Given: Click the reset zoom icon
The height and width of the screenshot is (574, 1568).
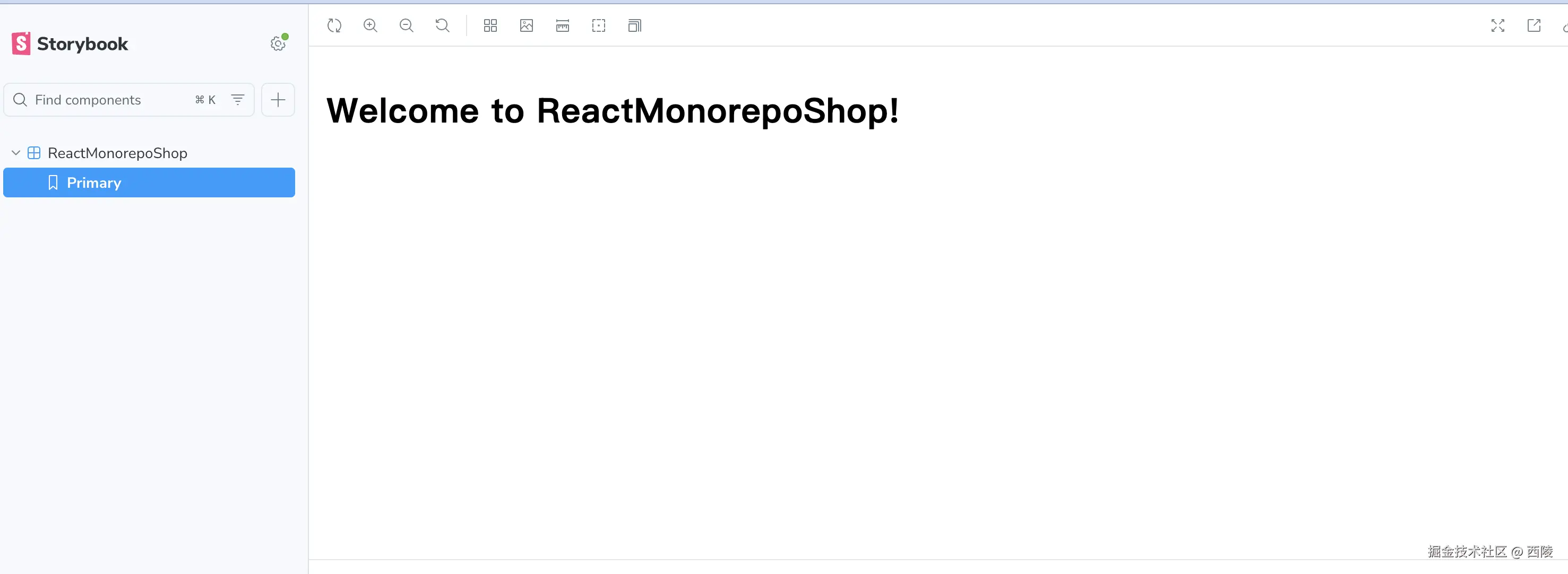Looking at the screenshot, I should coord(443,25).
